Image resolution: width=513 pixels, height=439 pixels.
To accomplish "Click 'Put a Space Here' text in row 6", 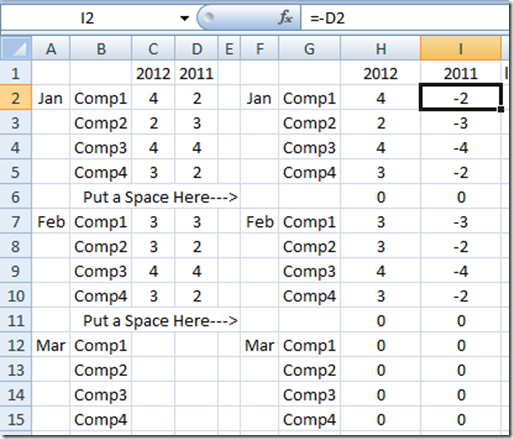I will [x=160, y=197].
